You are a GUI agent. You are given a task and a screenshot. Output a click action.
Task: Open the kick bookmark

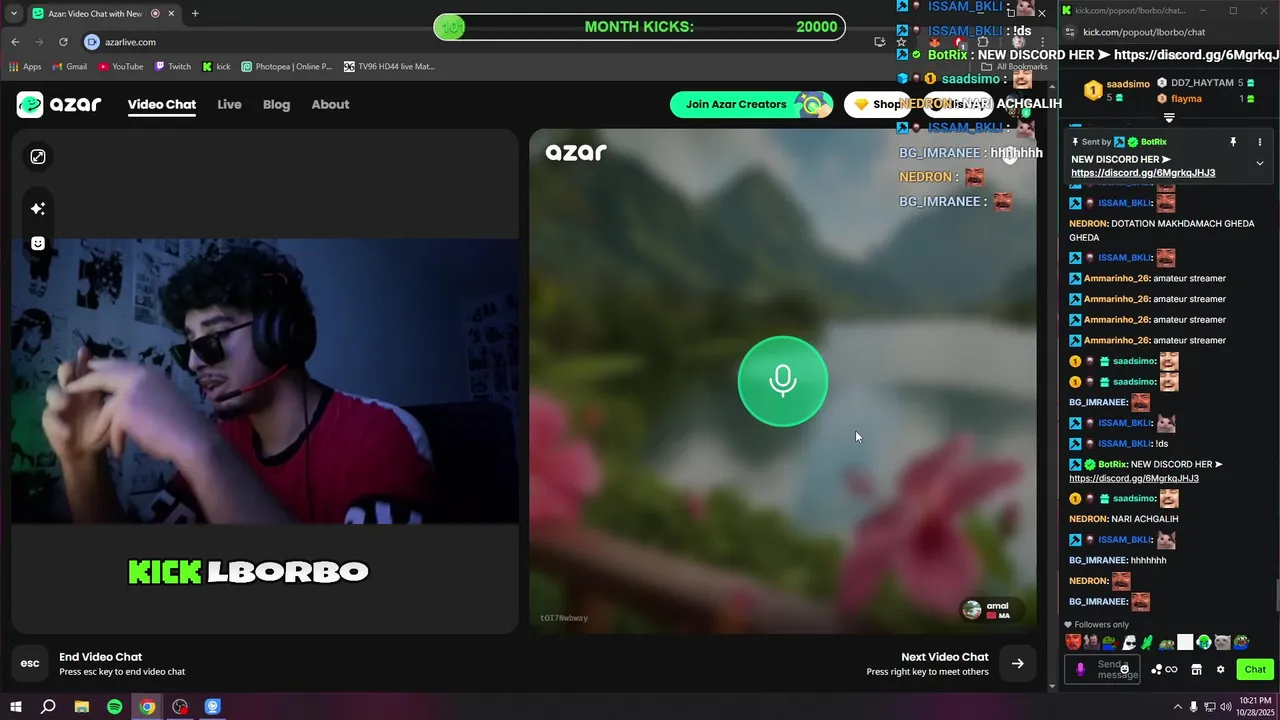pyautogui.click(x=216, y=66)
